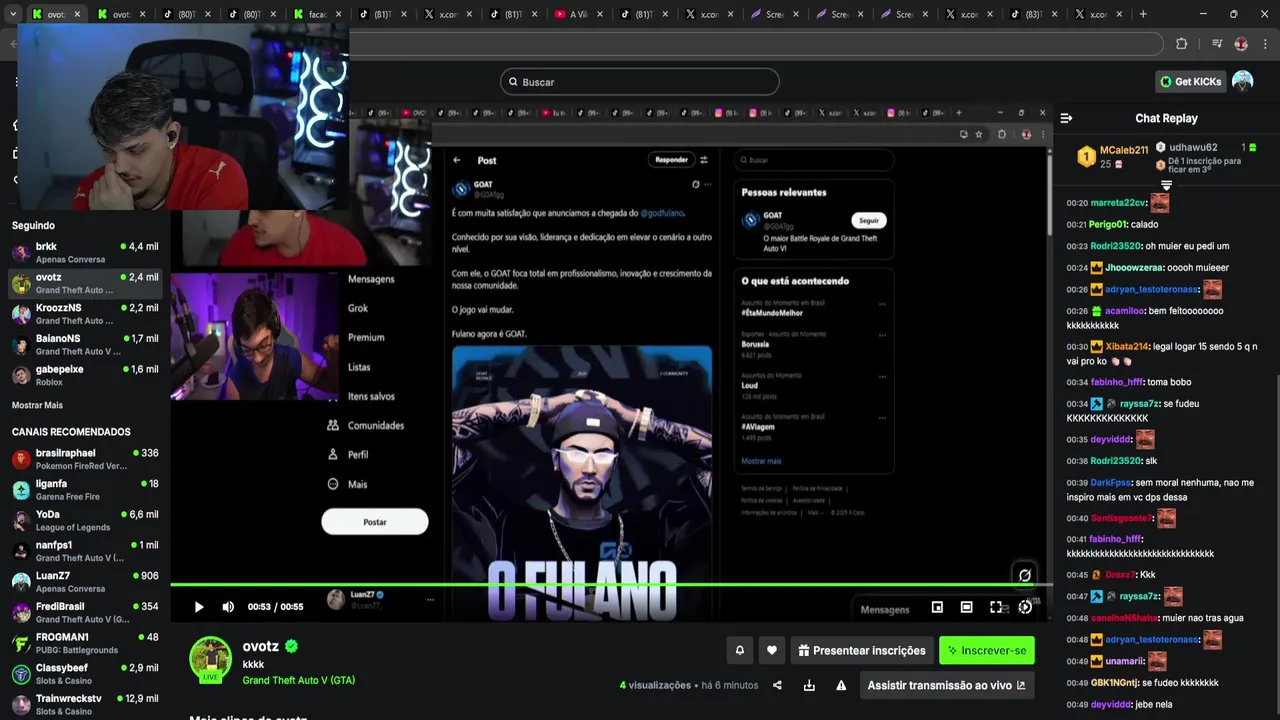Open FrediBrasil recommended channel
Screen dimensions: 1280x720
click(85, 612)
